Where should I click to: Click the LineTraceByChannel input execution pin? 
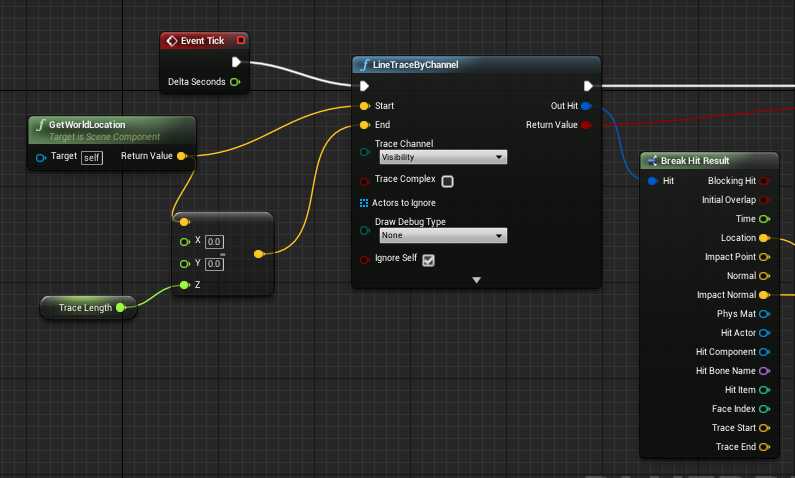[364, 86]
